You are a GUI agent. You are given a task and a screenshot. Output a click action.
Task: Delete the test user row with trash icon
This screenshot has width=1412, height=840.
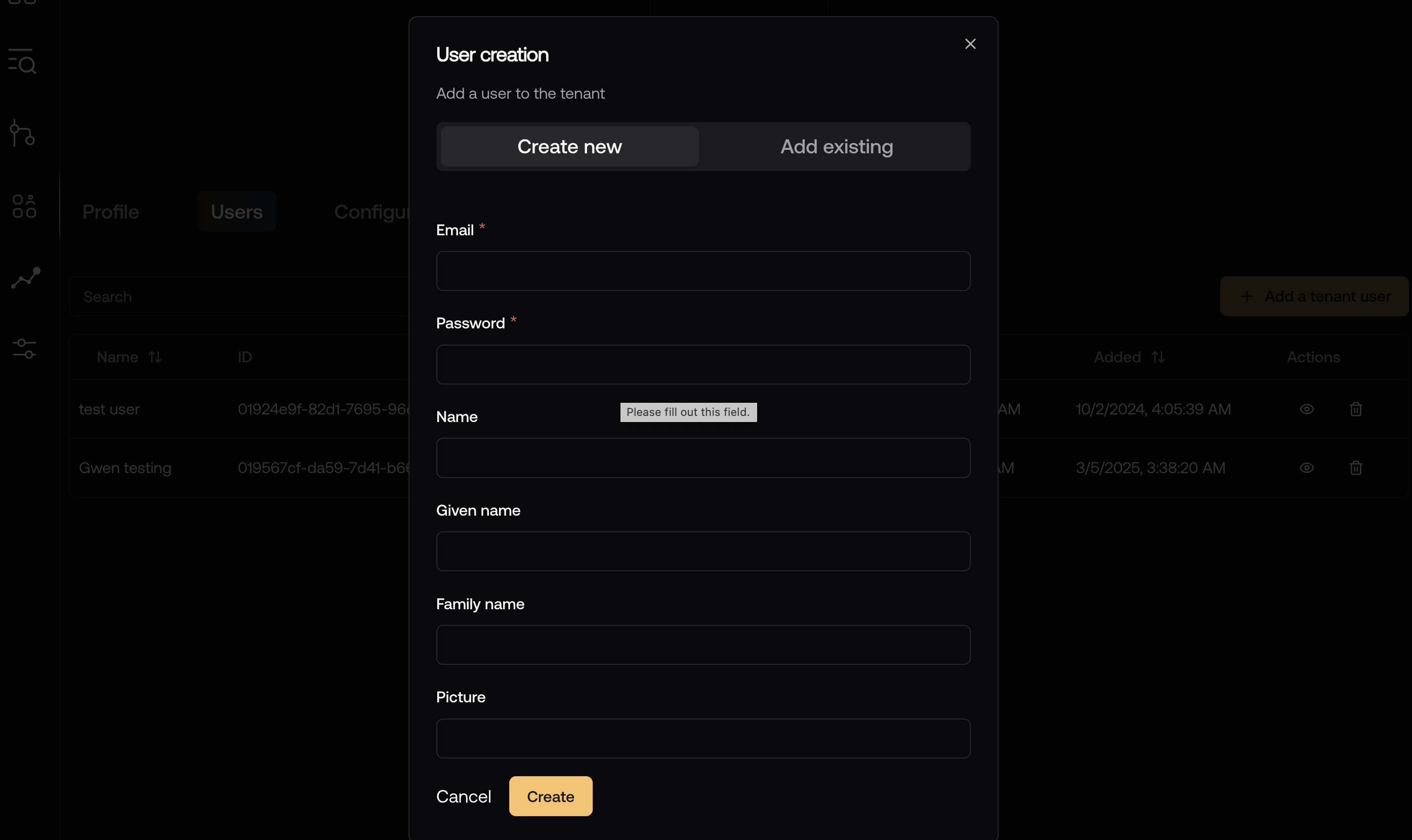[x=1355, y=409]
